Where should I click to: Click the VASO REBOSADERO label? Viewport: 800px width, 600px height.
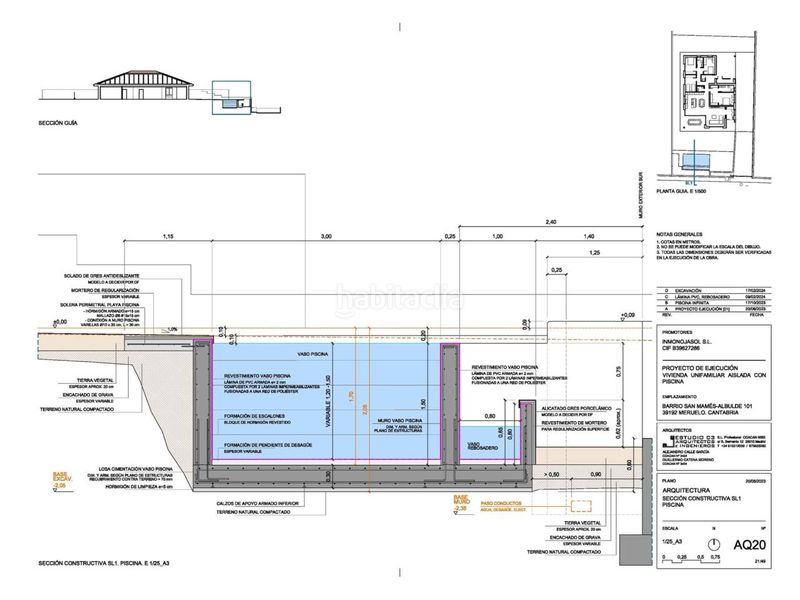pyautogui.click(x=482, y=446)
